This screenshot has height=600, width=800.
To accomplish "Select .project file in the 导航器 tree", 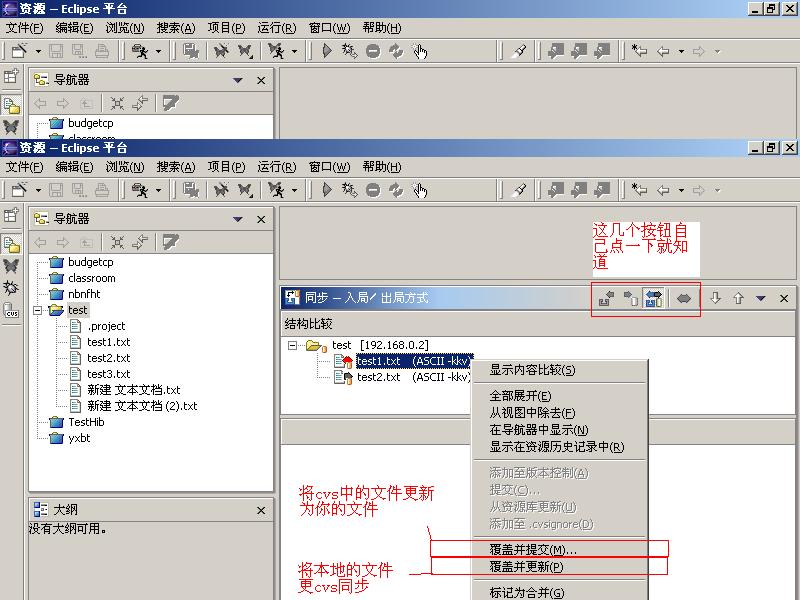I will (106, 326).
